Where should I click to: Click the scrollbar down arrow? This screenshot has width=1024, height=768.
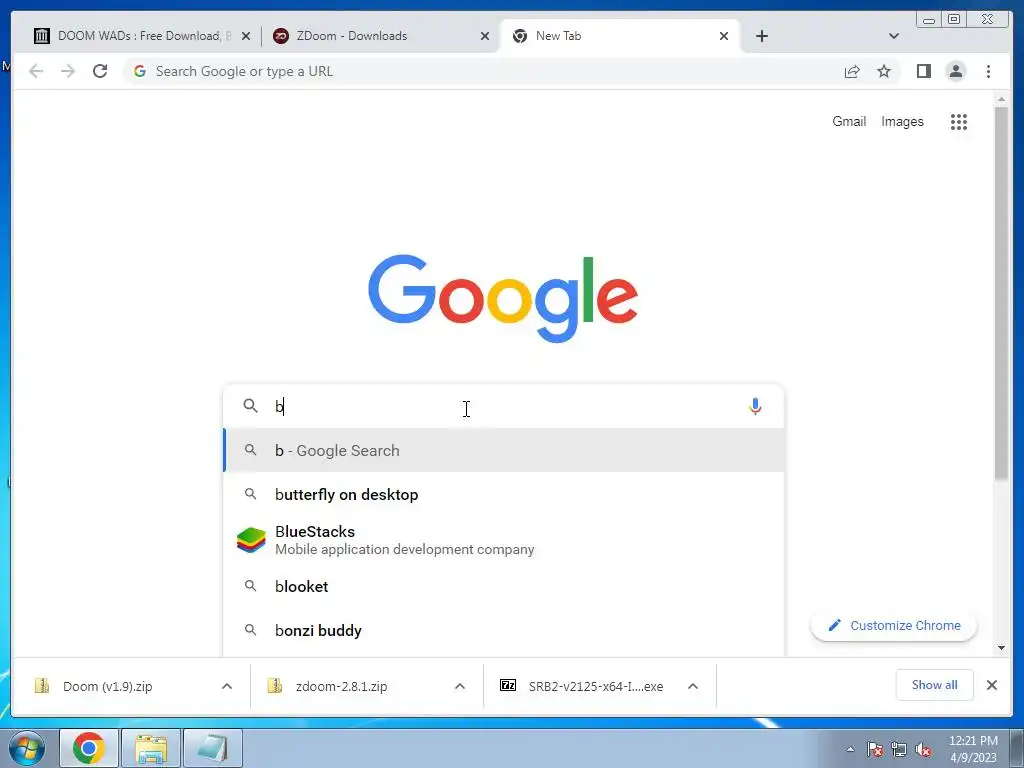click(x=1001, y=648)
